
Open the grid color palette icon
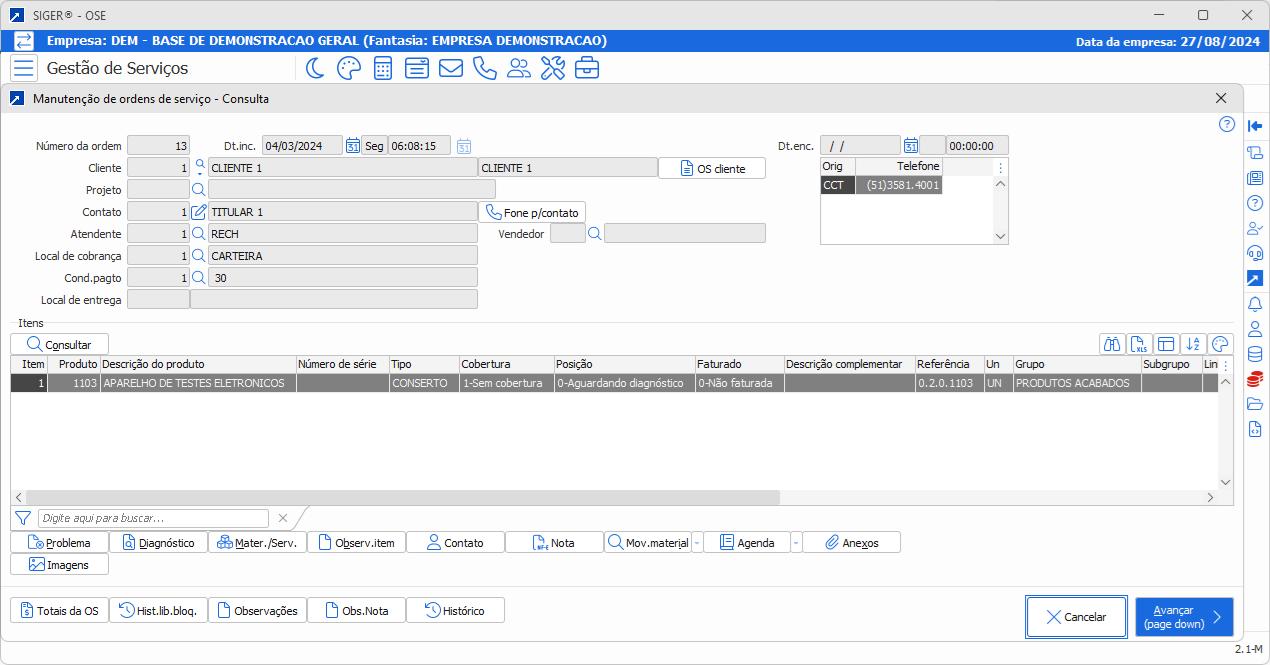[1220, 344]
